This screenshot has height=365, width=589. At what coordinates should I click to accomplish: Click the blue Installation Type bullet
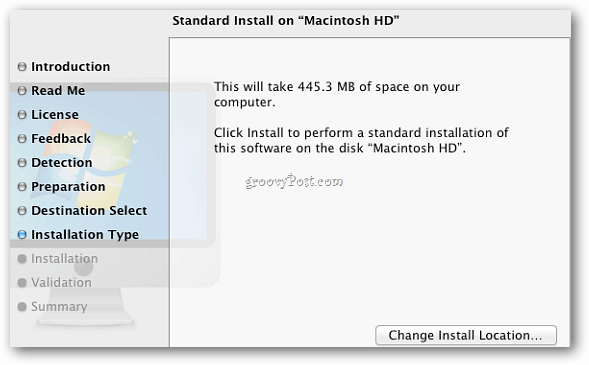point(22,235)
